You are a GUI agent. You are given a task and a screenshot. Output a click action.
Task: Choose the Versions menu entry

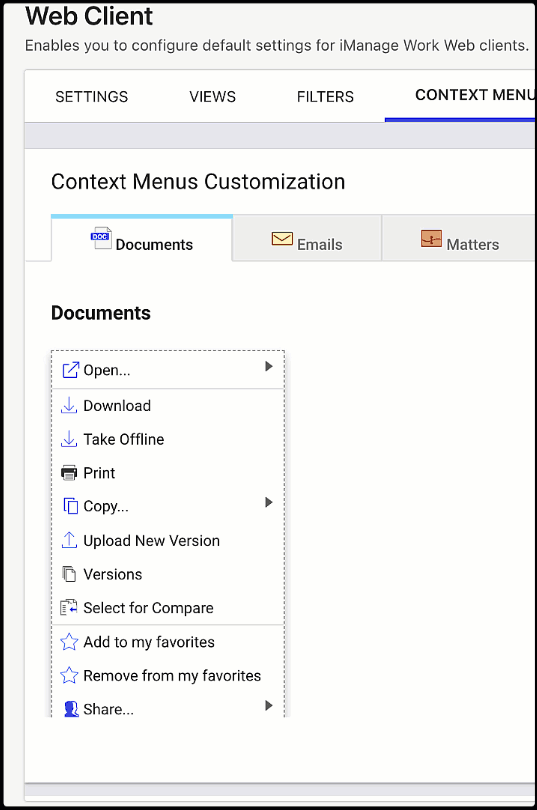[x=168, y=574]
